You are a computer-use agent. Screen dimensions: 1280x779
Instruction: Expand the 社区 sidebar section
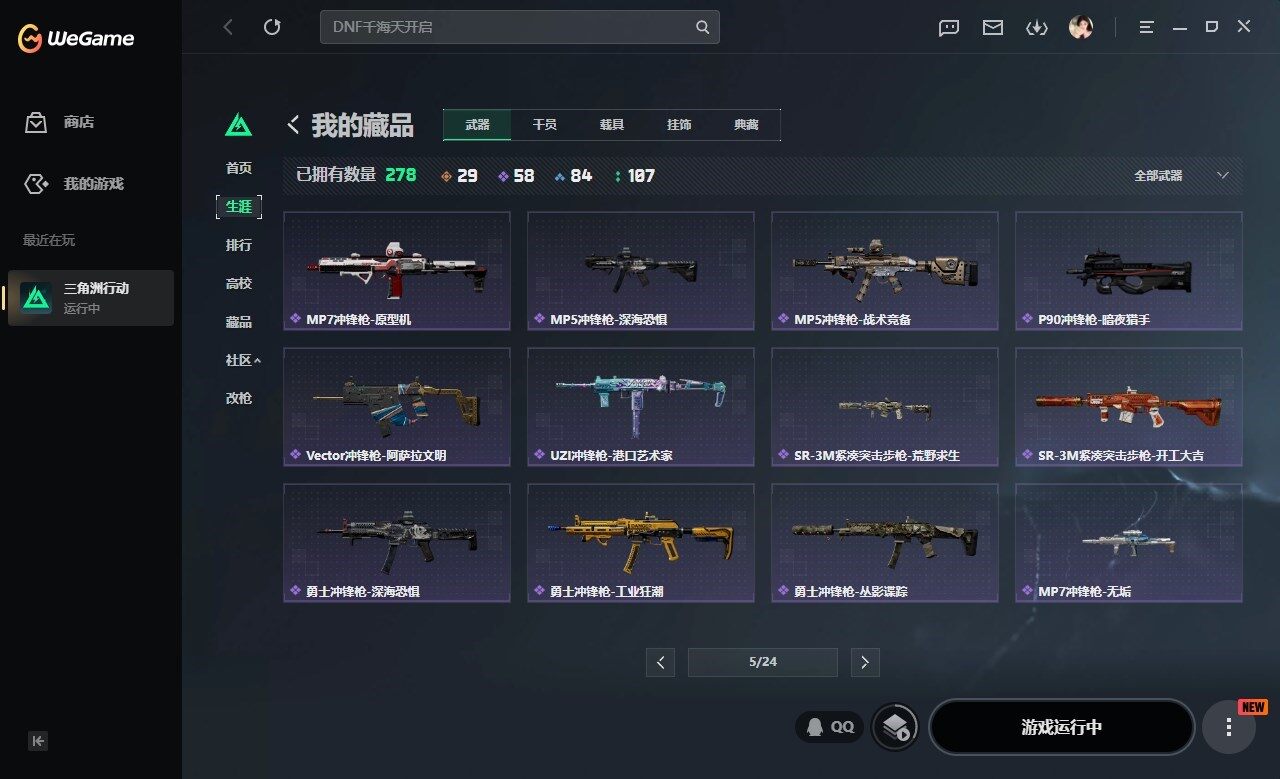tap(243, 360)
